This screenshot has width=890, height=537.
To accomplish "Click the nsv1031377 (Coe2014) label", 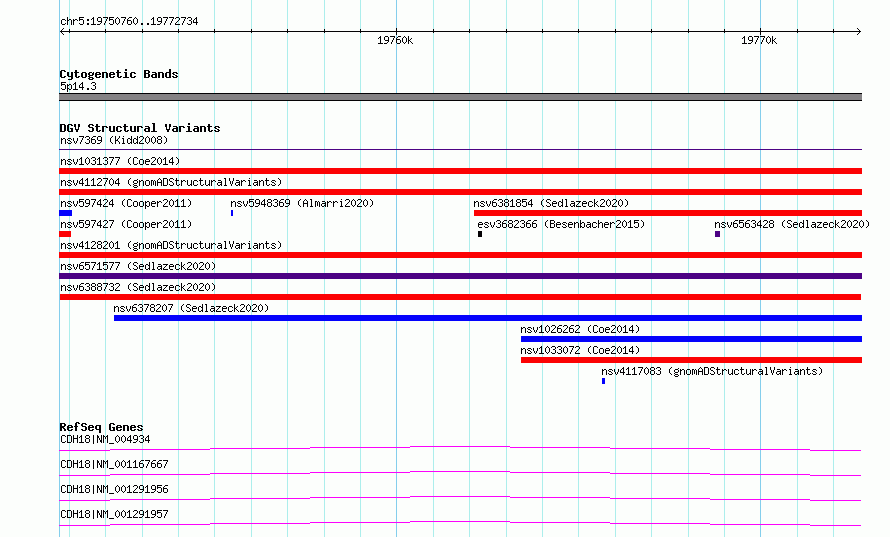I will (x=120, y=161).
